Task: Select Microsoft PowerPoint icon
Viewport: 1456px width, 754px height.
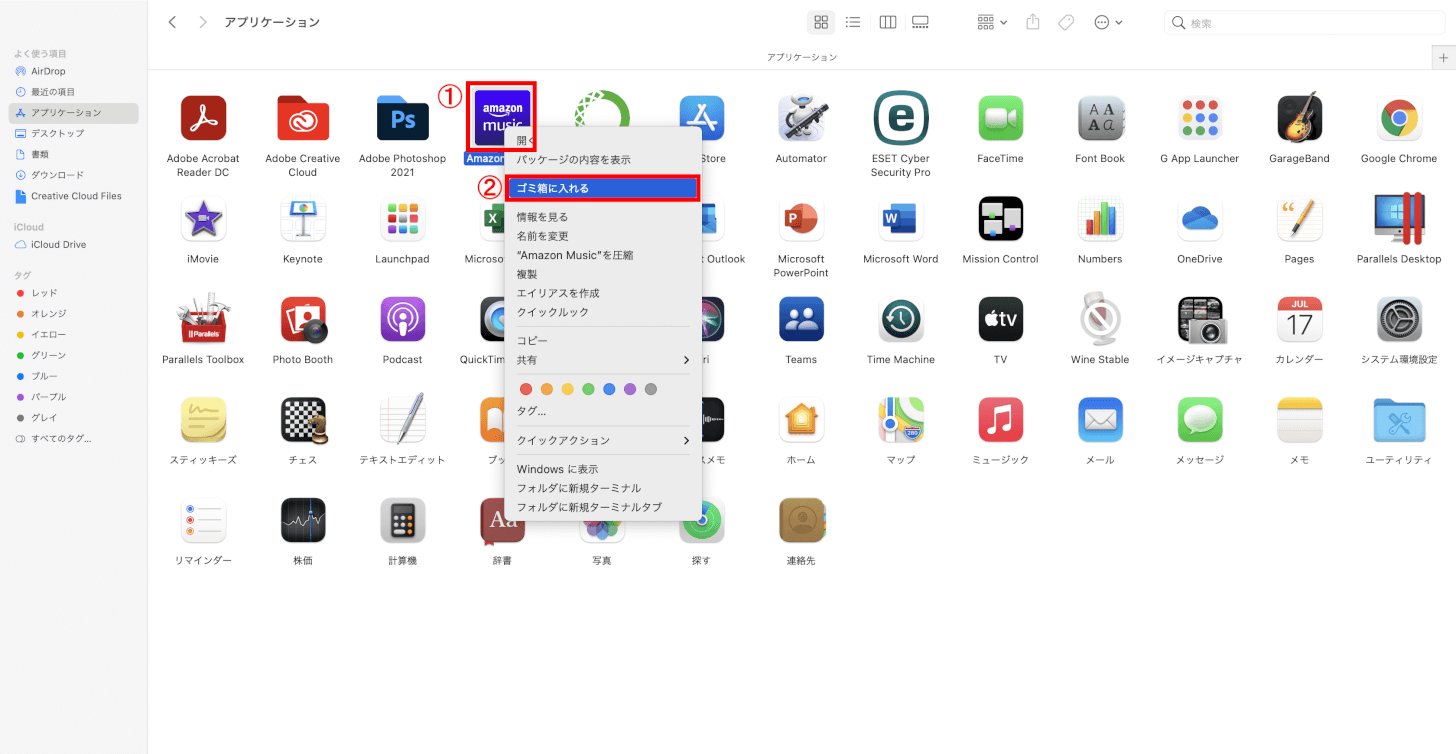Action: pyautogui.click(x=801, y=218)
